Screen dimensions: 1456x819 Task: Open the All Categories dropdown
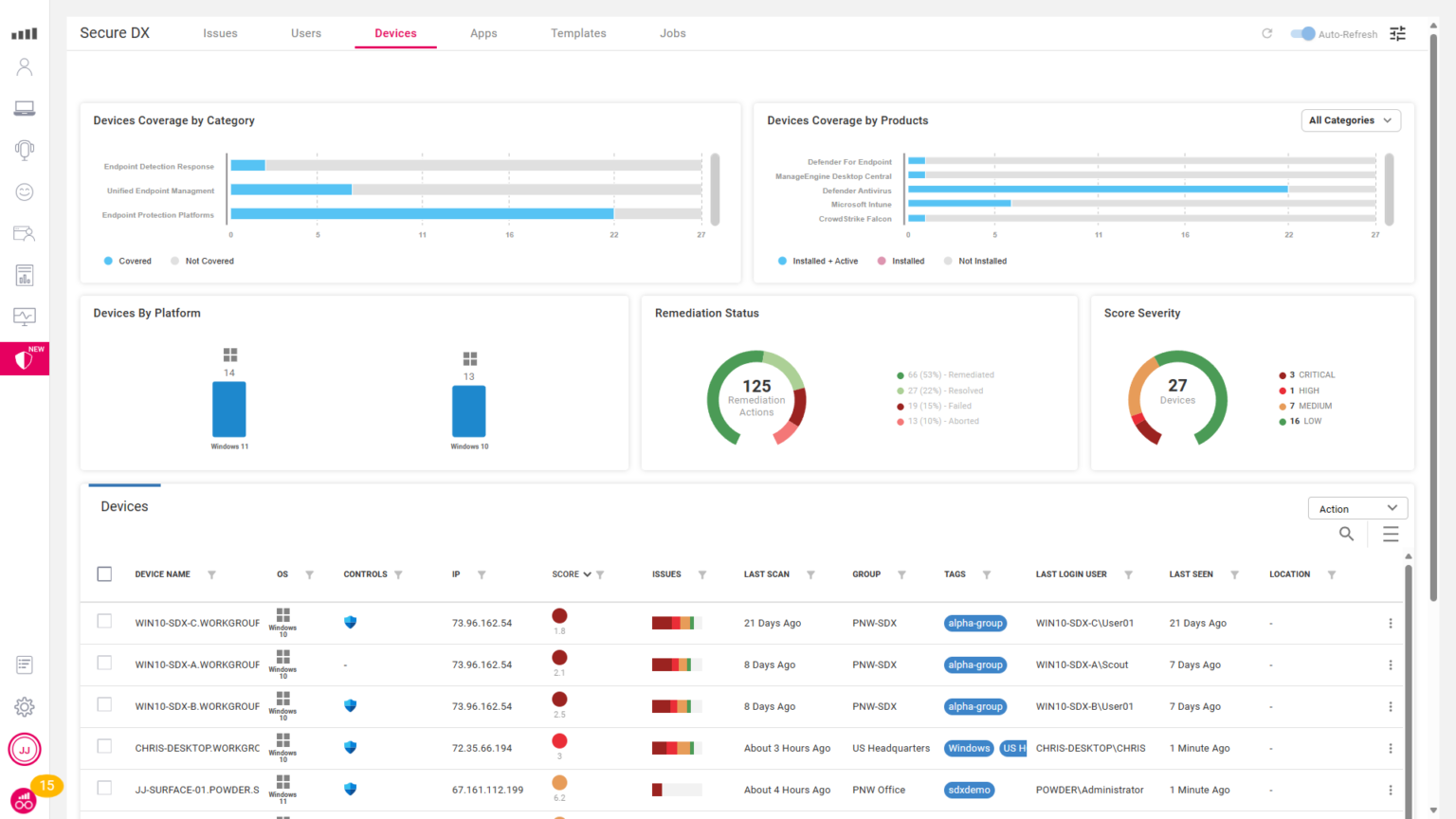pos(1350,120)
